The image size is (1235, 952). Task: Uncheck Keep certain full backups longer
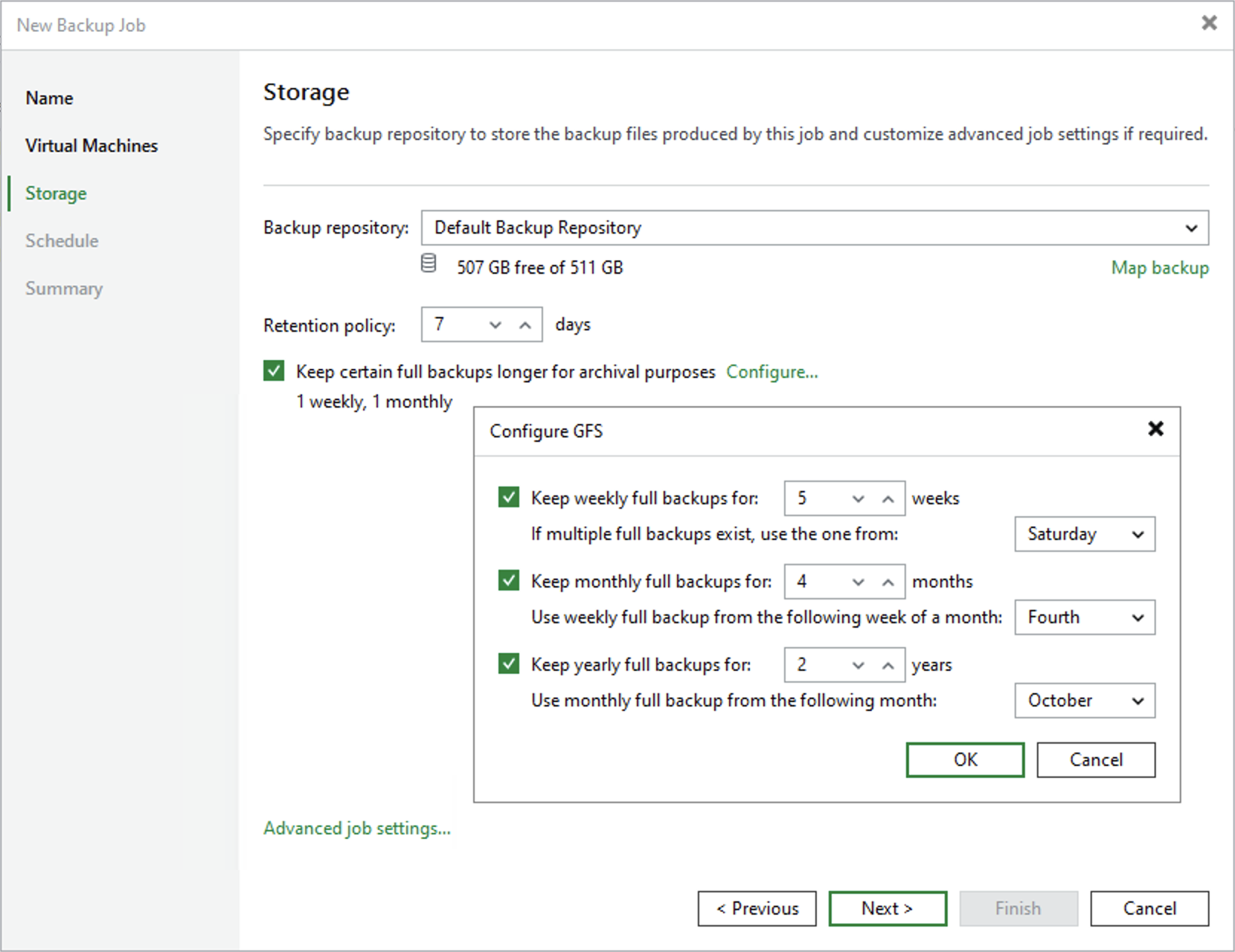pos(274,370)
